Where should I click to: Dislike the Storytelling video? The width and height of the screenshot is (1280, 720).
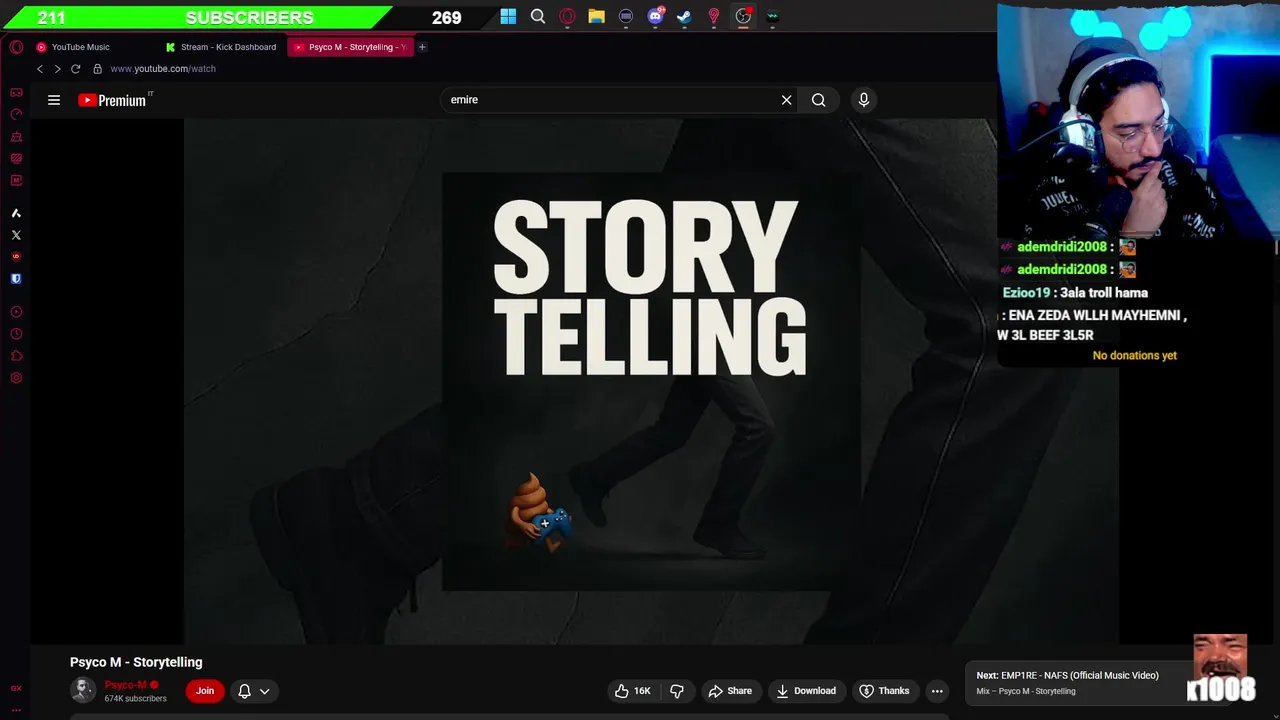click(677, 691)
